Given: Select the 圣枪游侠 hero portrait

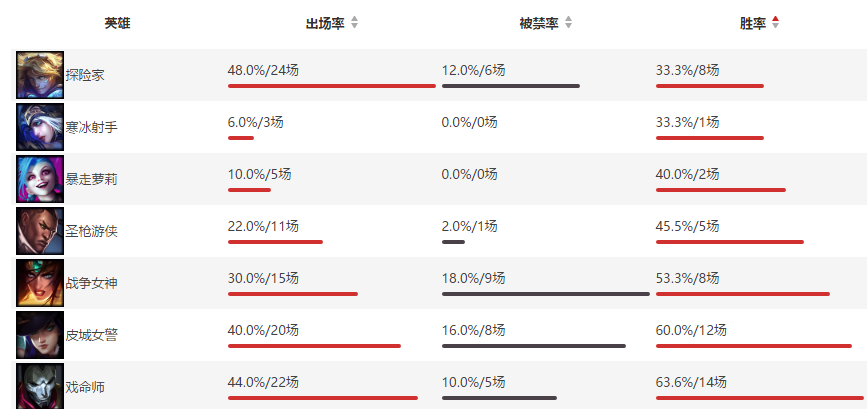Looking at the screenshot, I should point(40,231).
